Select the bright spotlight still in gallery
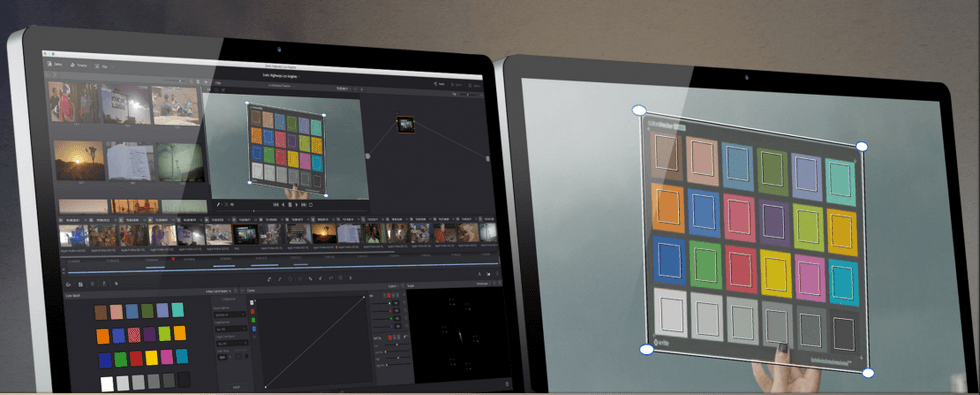Viewport: 980px width, 395px height. (x=126, y=103)
